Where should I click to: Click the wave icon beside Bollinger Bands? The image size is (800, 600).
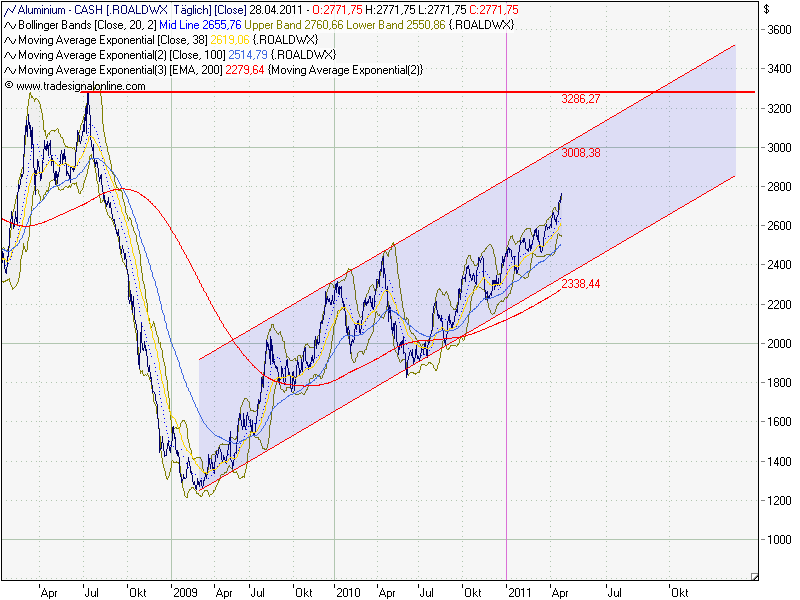coord(10,25)
